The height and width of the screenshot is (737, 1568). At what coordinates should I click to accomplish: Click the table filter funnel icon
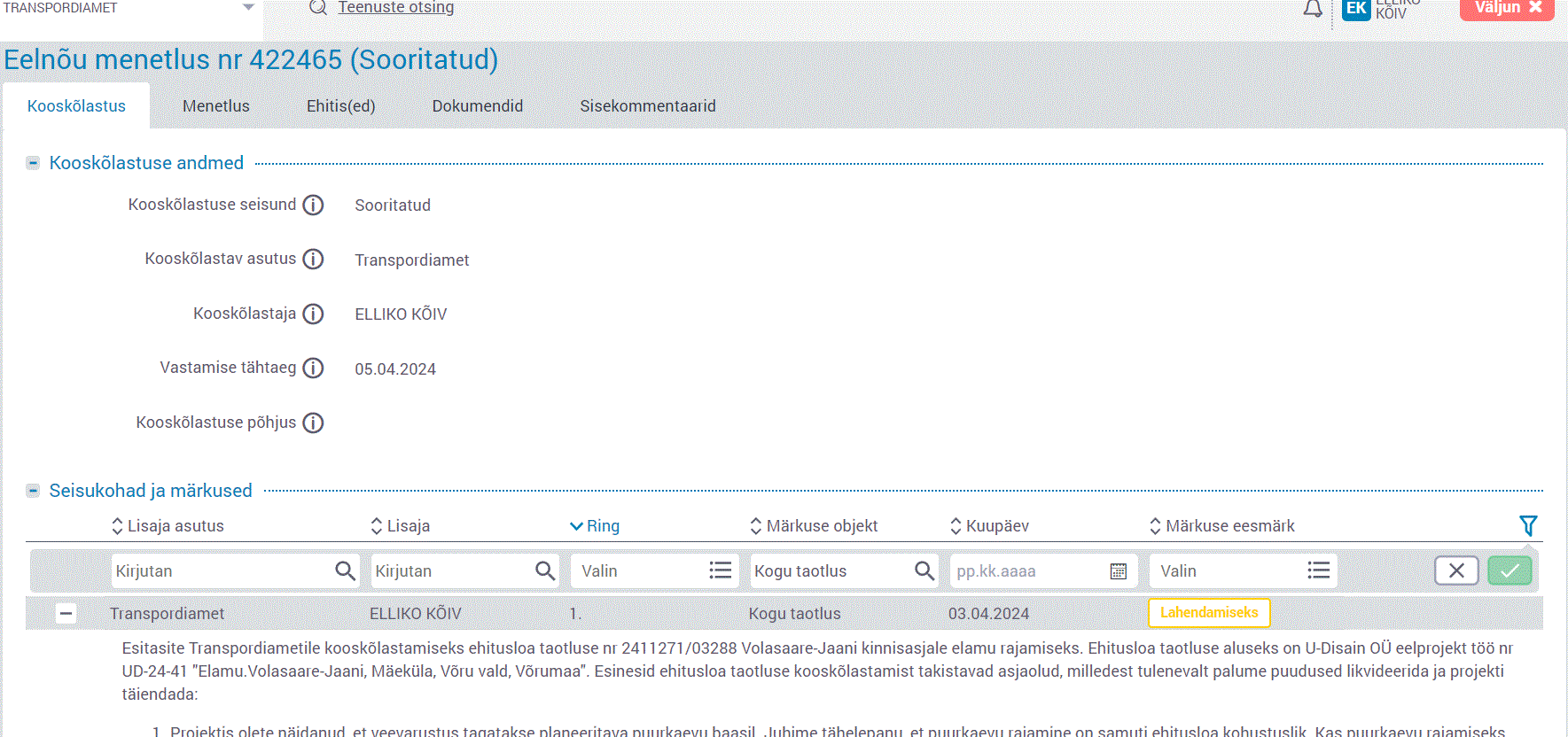click(x=1528, y=526)
